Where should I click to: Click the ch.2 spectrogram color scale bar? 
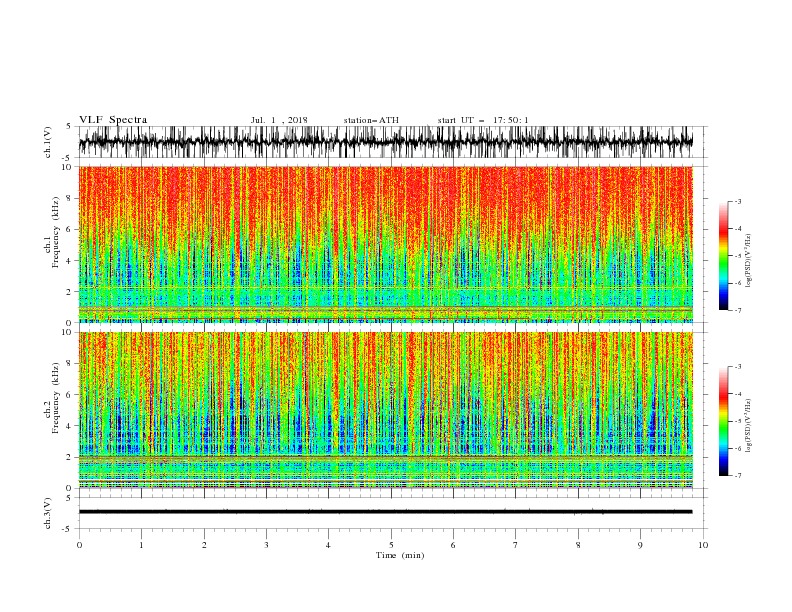coord(723,421)
